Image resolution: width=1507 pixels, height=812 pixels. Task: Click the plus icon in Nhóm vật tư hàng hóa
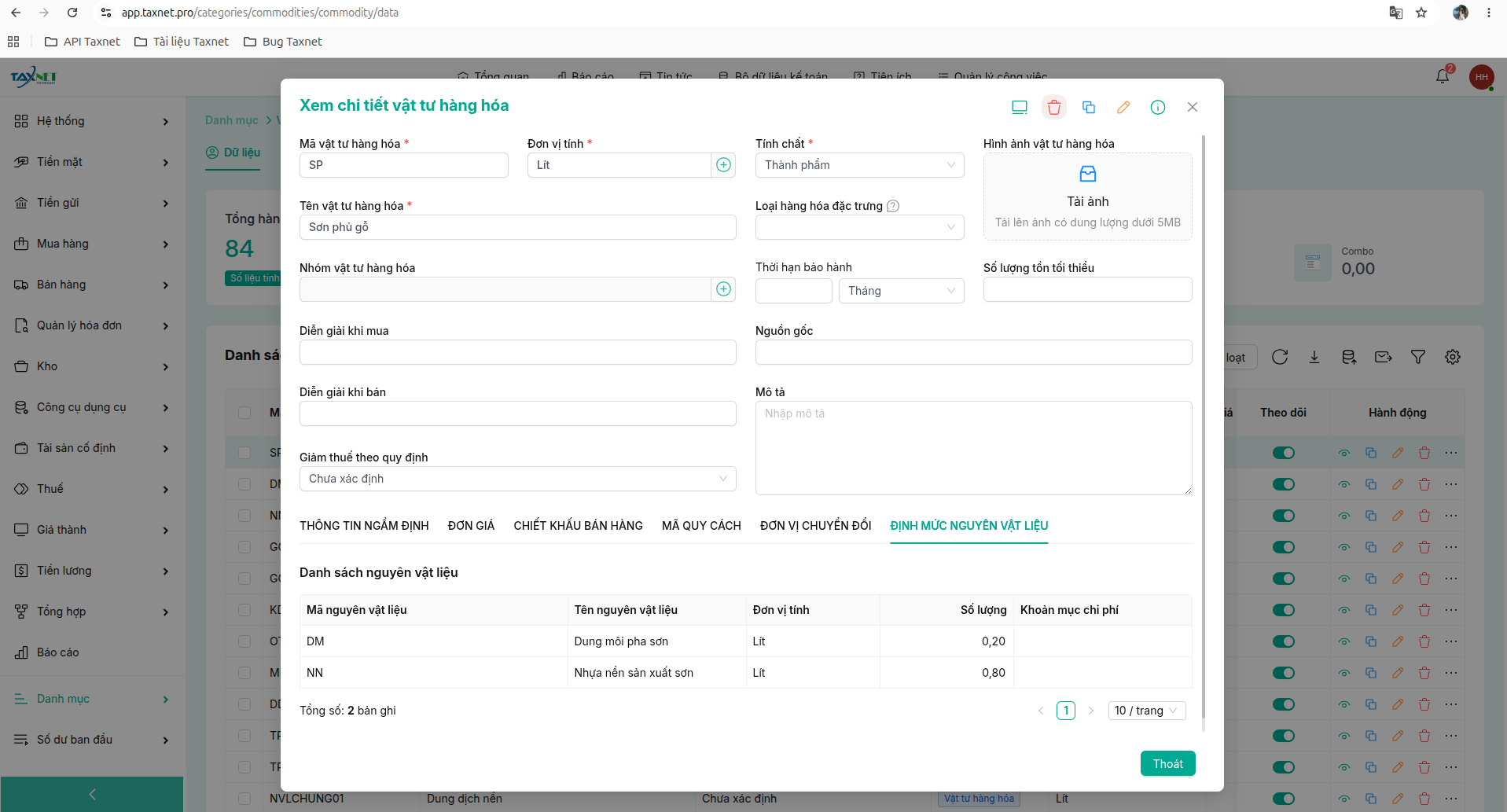723,289
